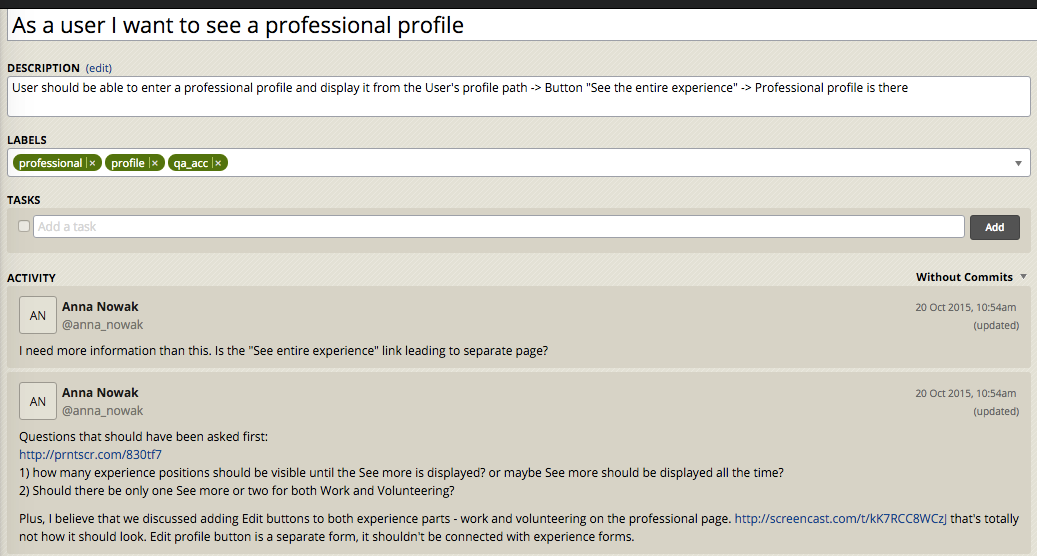Click Anna Nowak name in second comment
This screenshot has height=556, width=1037.
(x=101, y=393)
